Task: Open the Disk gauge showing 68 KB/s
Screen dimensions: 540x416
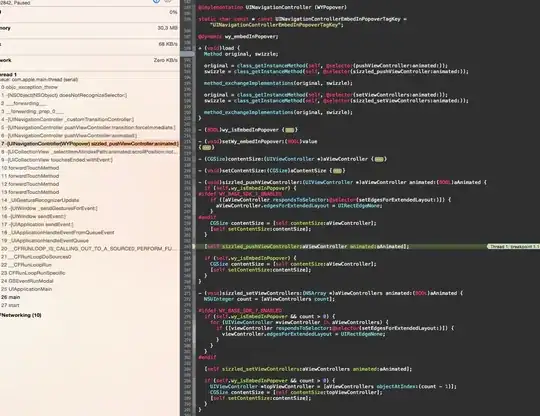Action: click(x=90, y=44)
